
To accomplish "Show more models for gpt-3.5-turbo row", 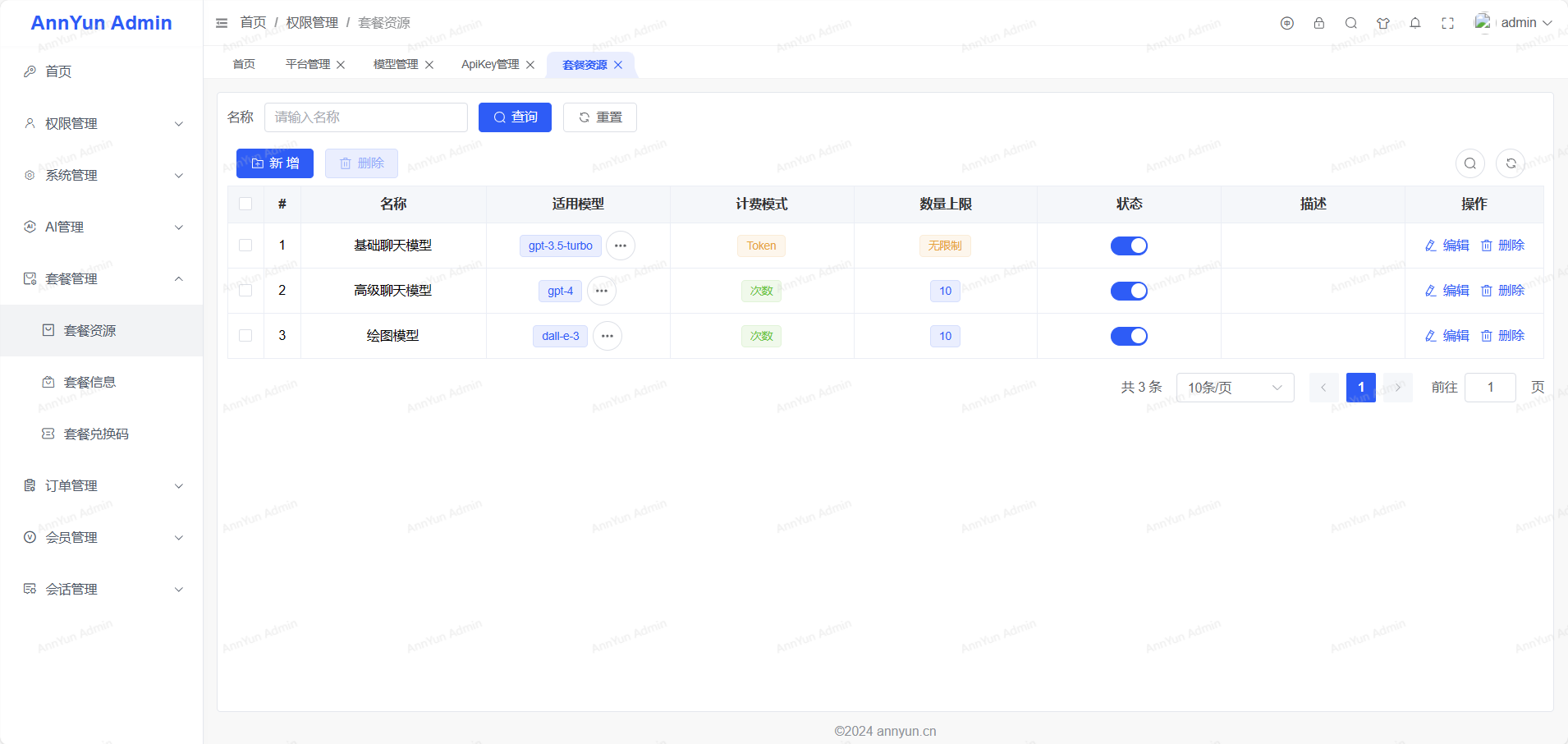I will pyautogui.click(x=621, y=246).
